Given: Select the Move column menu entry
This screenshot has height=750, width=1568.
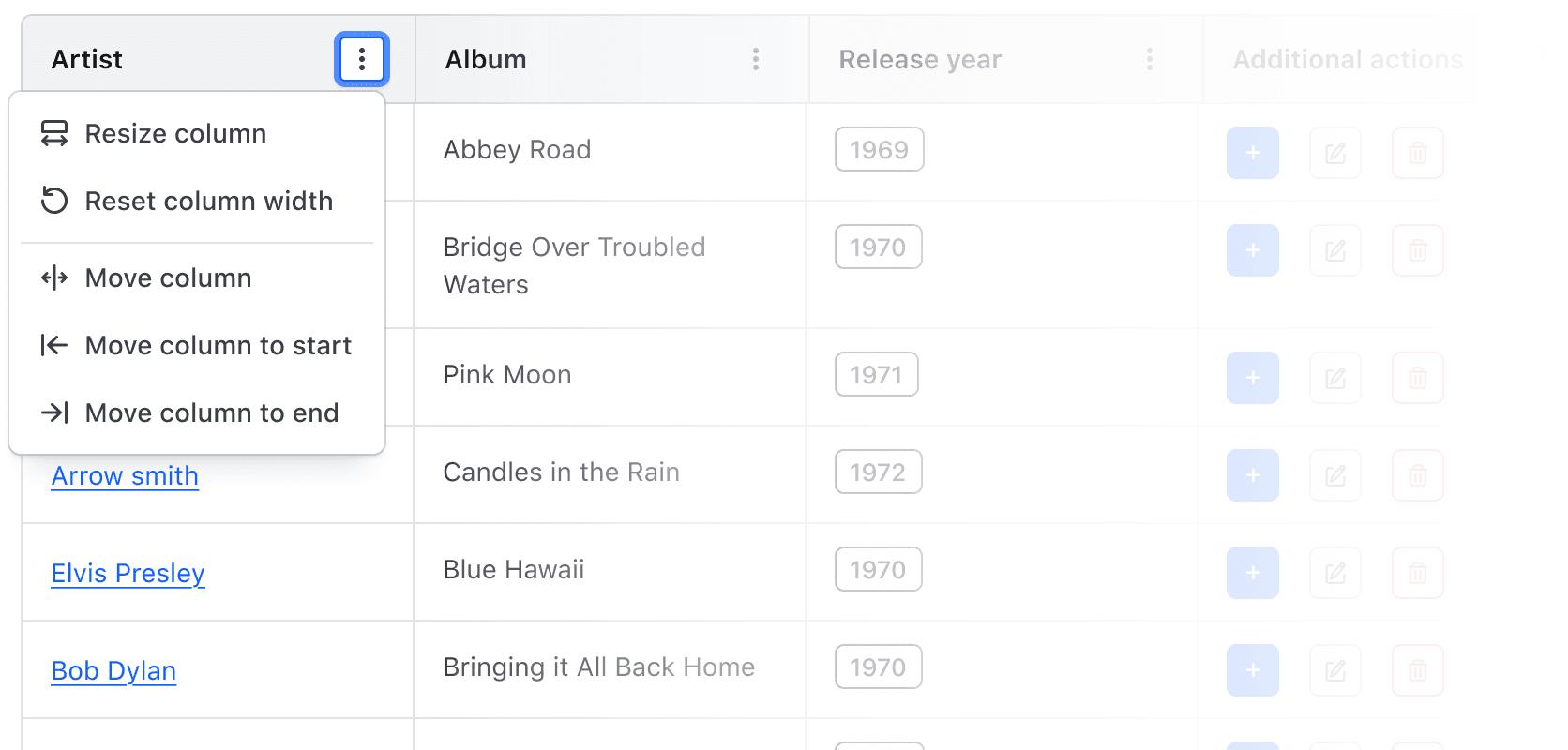Looking at the screenshot, I should pos(168,278).
